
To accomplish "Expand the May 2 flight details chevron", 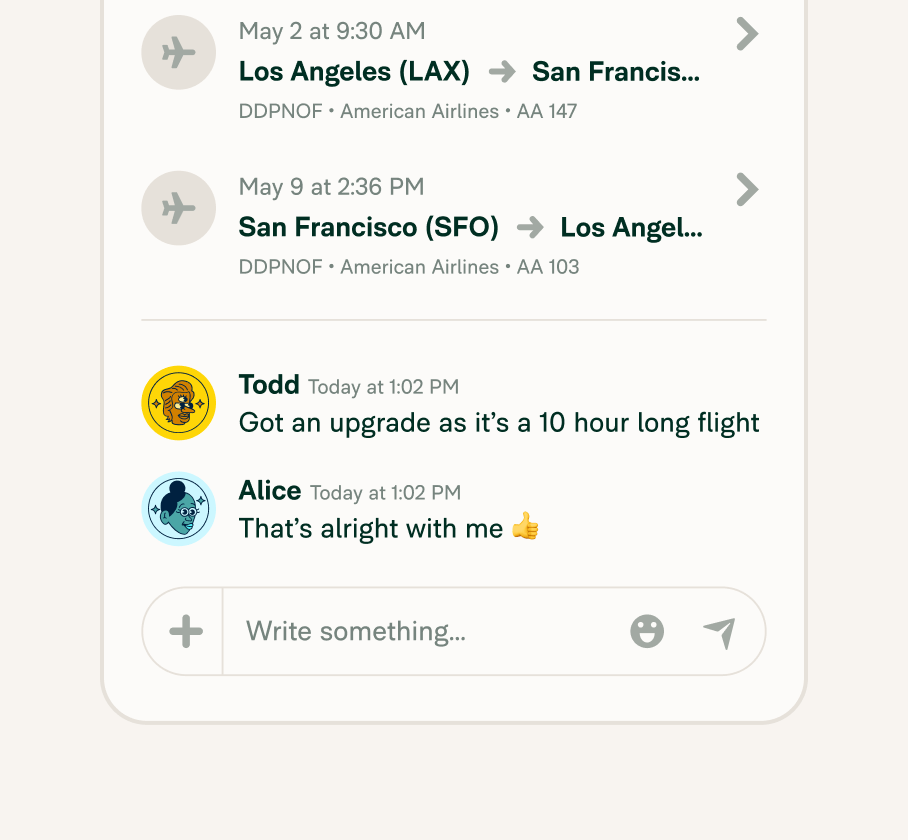I will point(747,34).
